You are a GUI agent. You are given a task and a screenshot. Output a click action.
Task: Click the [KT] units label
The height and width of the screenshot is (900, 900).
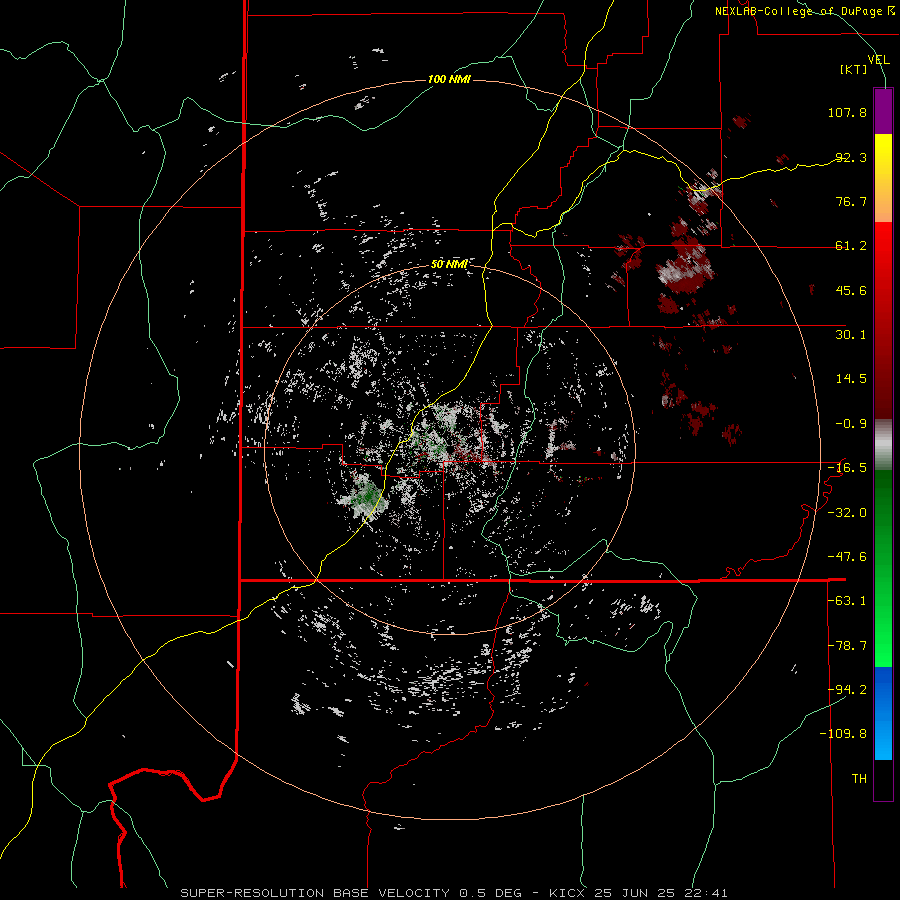pos(854,69)
